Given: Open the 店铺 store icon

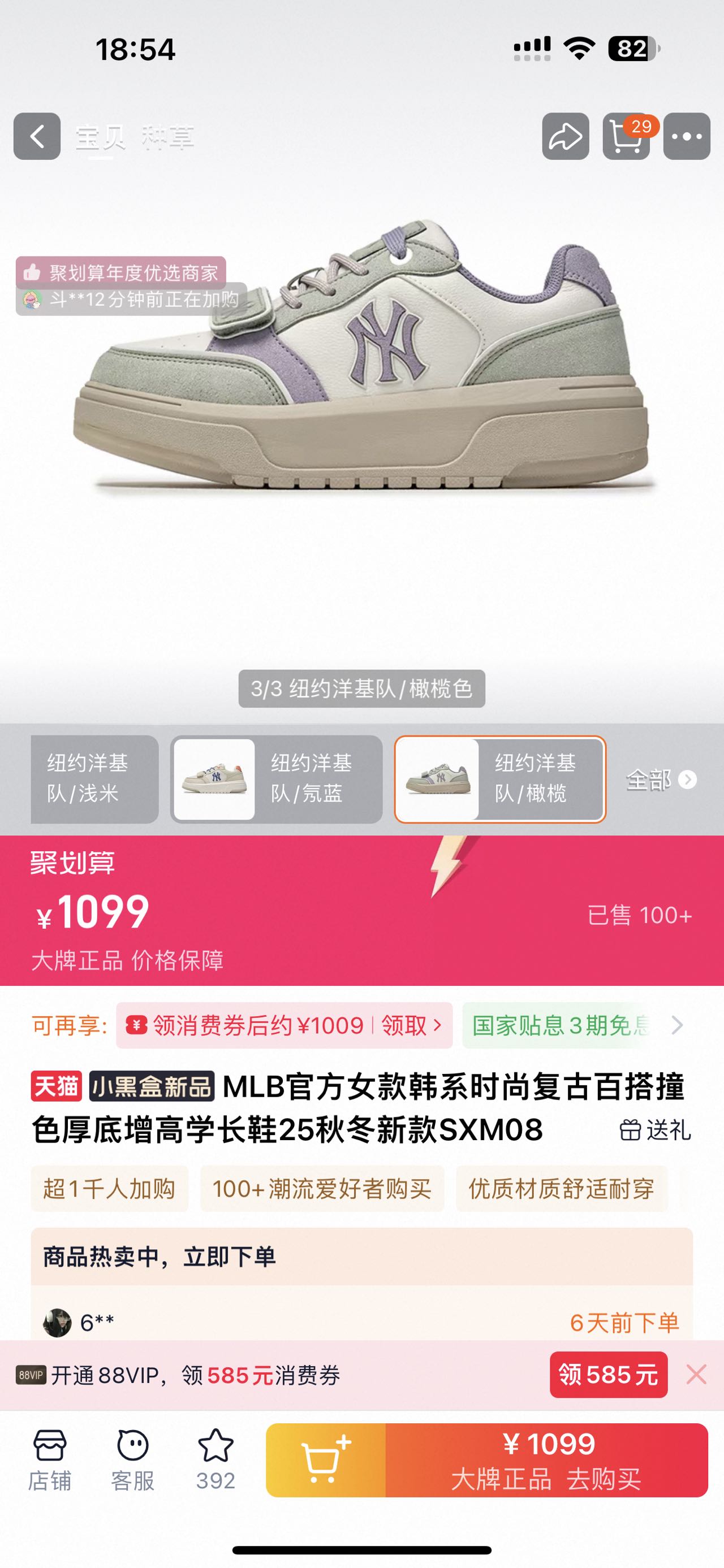Looking at the screenshot, I should pyautogui.click(x=49, y=1459).
